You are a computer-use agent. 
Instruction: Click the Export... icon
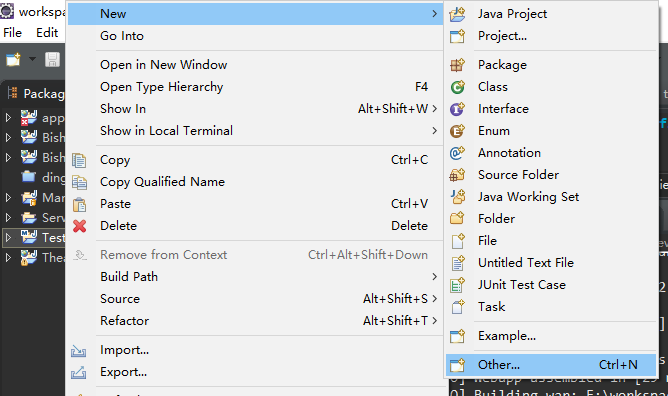(x=79, y=373)
